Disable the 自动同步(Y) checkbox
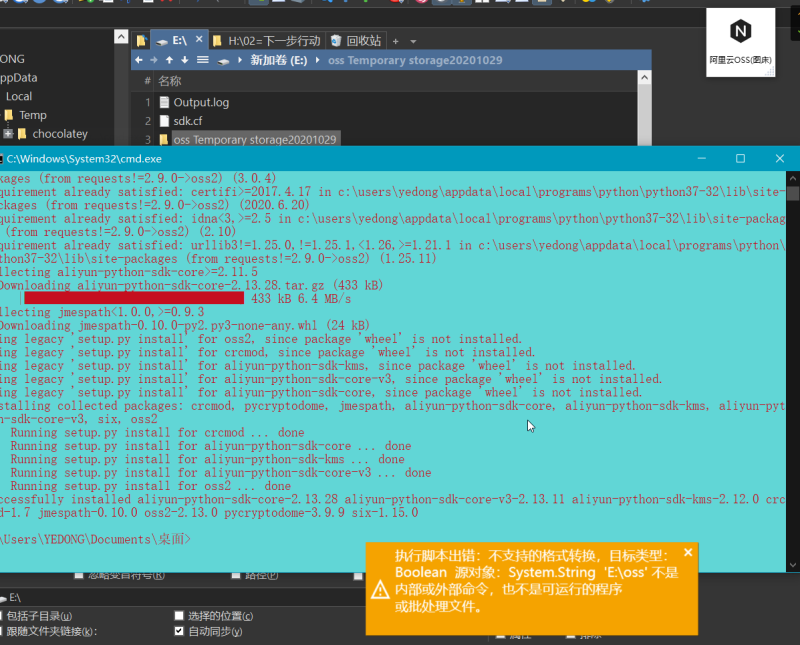This screenshot has width=800, height=645. pyautogui.click(x=179, y=631)
